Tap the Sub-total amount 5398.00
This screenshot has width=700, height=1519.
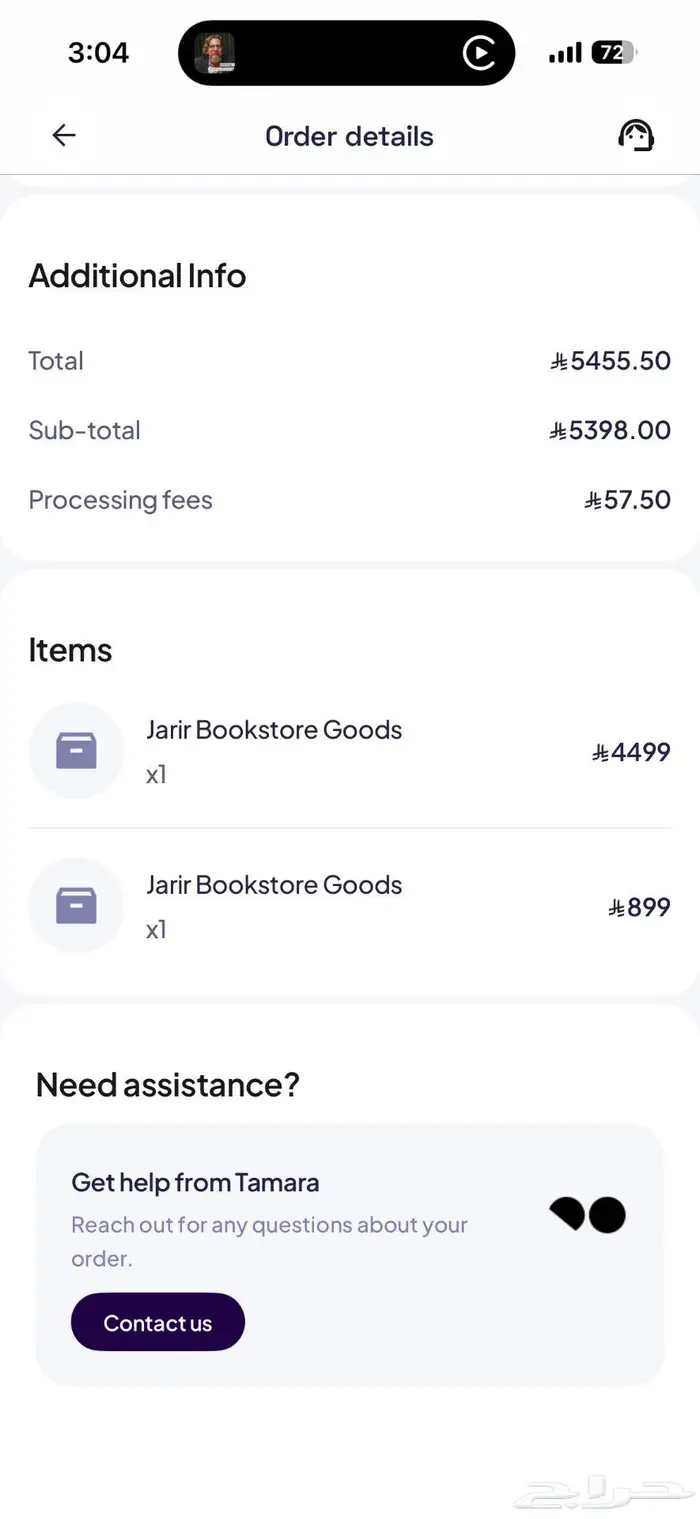tap(610, 431)
